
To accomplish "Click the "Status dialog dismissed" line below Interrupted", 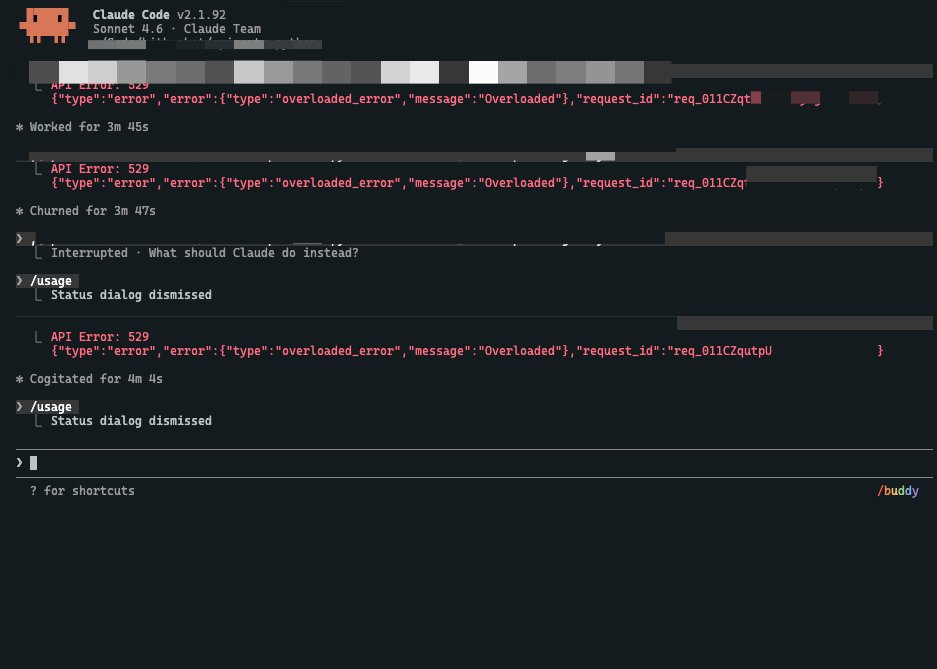I will [131, 294].
